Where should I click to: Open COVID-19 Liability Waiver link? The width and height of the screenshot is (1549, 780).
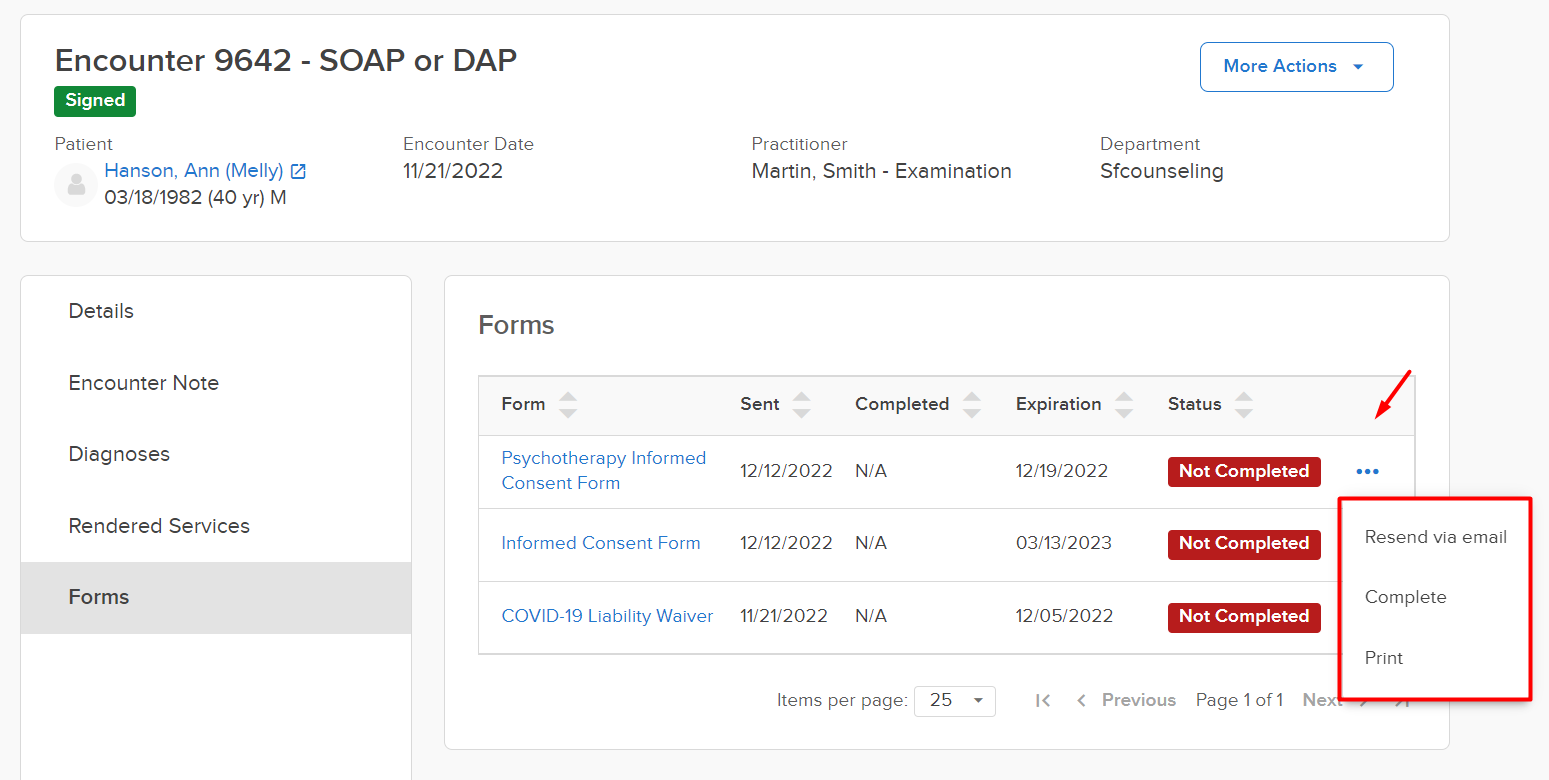coord(607,616)
